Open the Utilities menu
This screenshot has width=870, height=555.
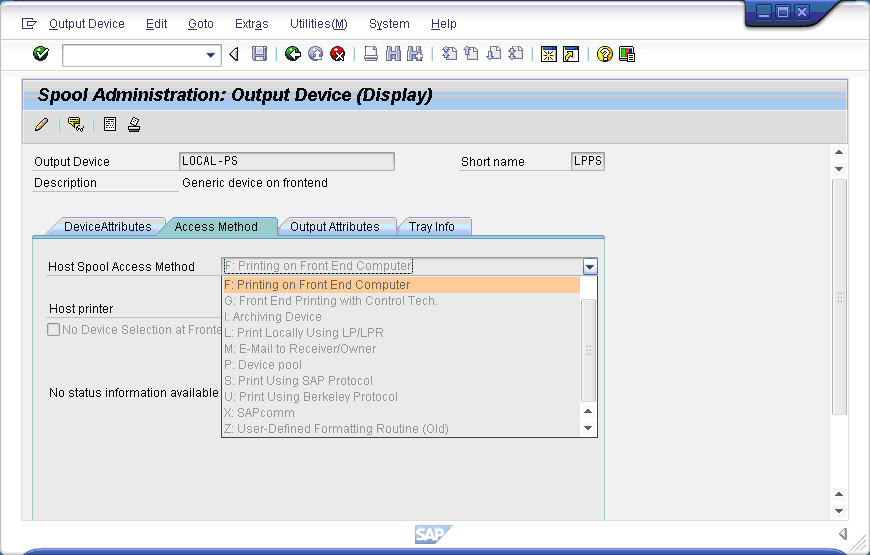[318, 24]
